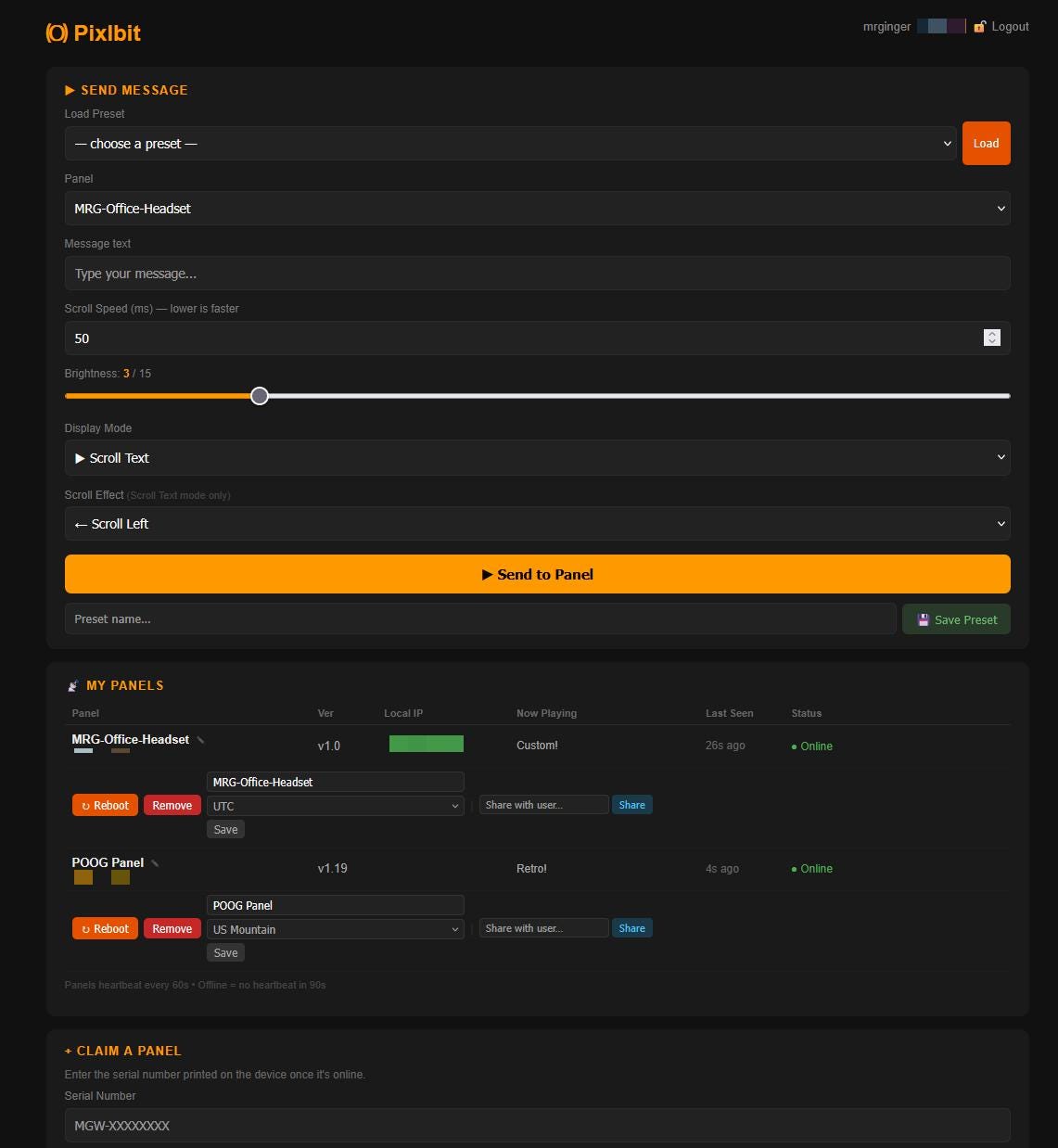Focus the Message text input field
Viewport: 1058px width, 1148px height.
(537, 274)
